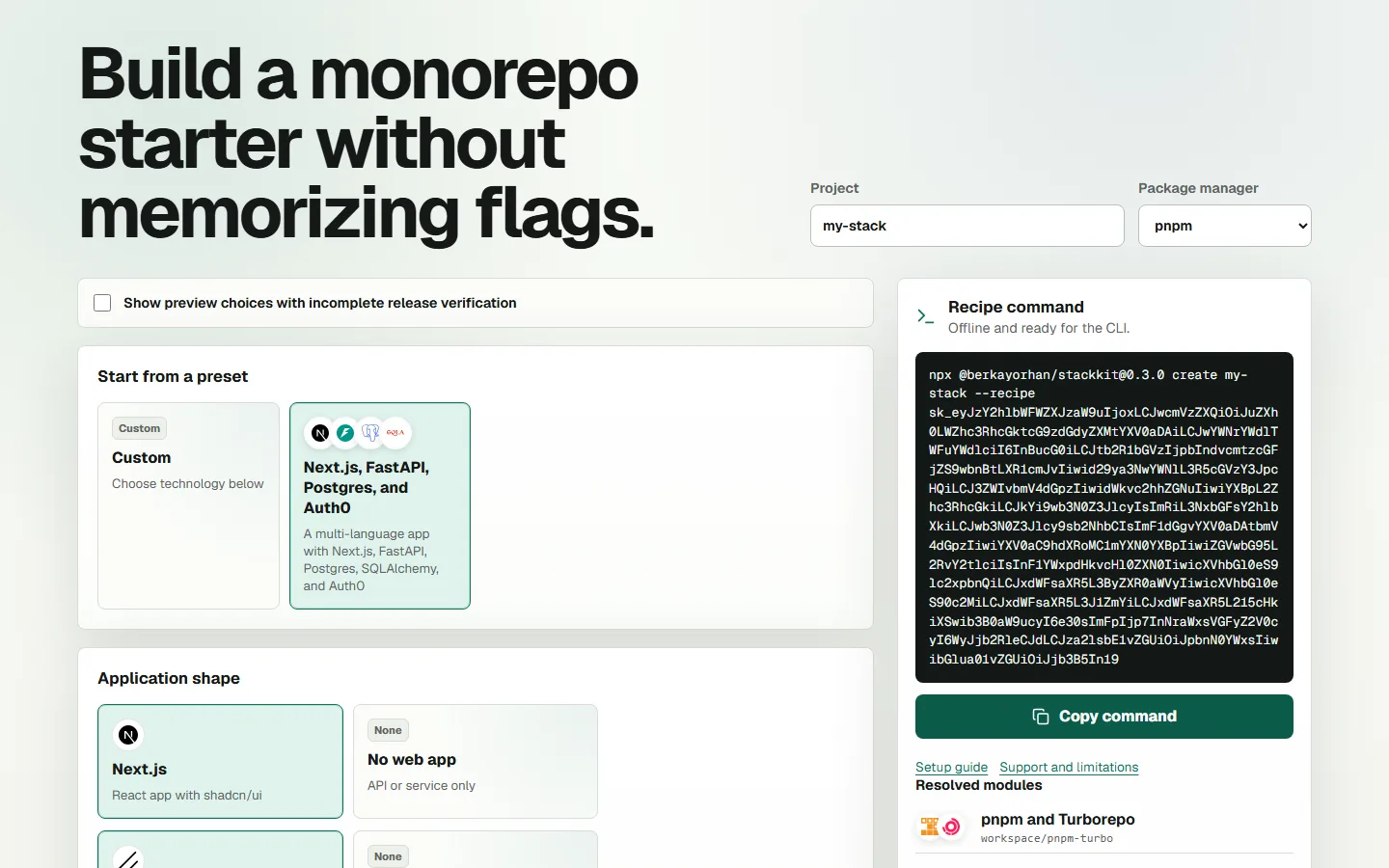
Task: Open the Package manager dropdown
Action: [x=1225, y=226]
